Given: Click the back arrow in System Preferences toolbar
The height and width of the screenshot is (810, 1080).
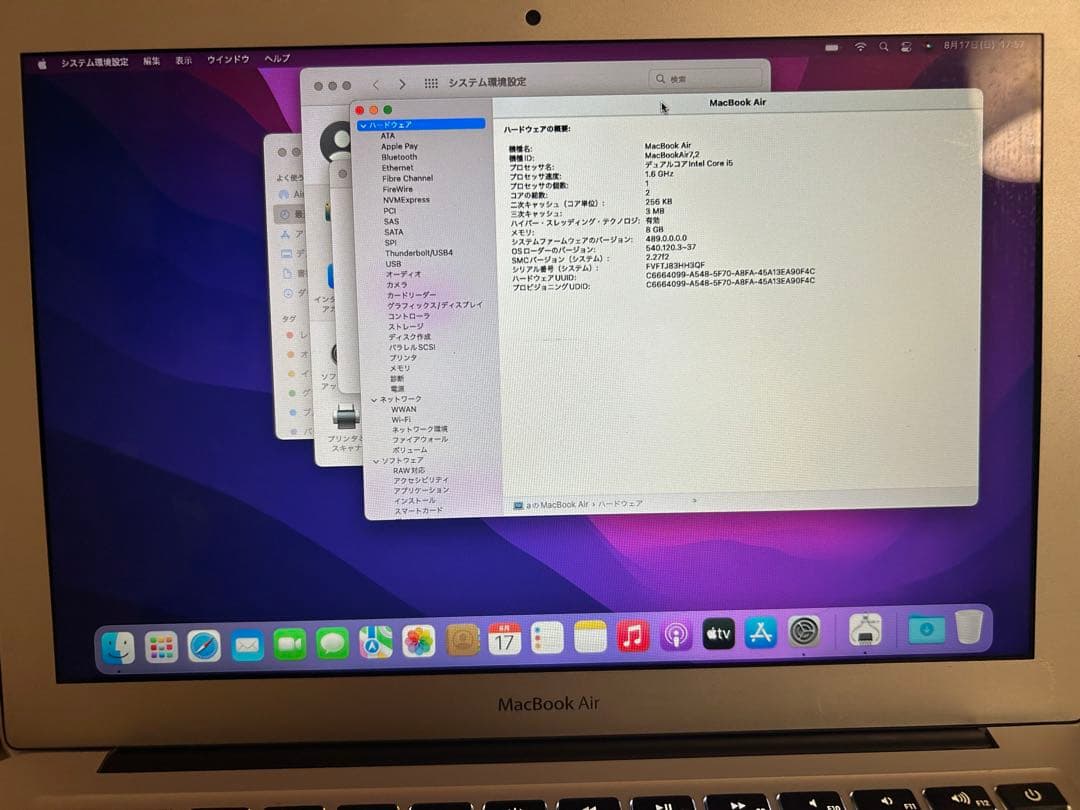Looking at the screenshot, I should point(375,84).
